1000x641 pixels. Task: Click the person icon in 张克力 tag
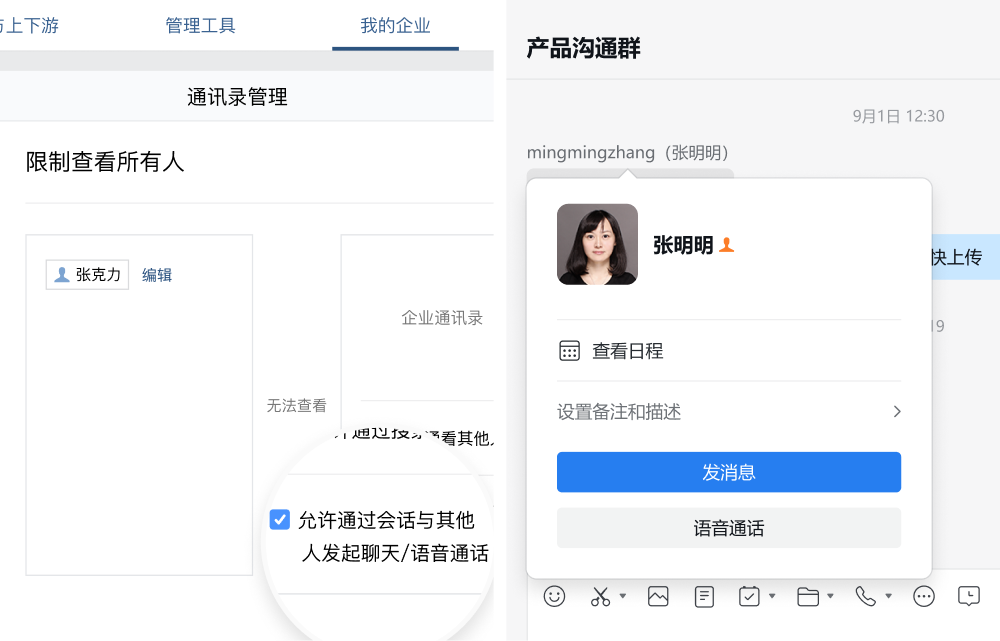click(62, 275)
